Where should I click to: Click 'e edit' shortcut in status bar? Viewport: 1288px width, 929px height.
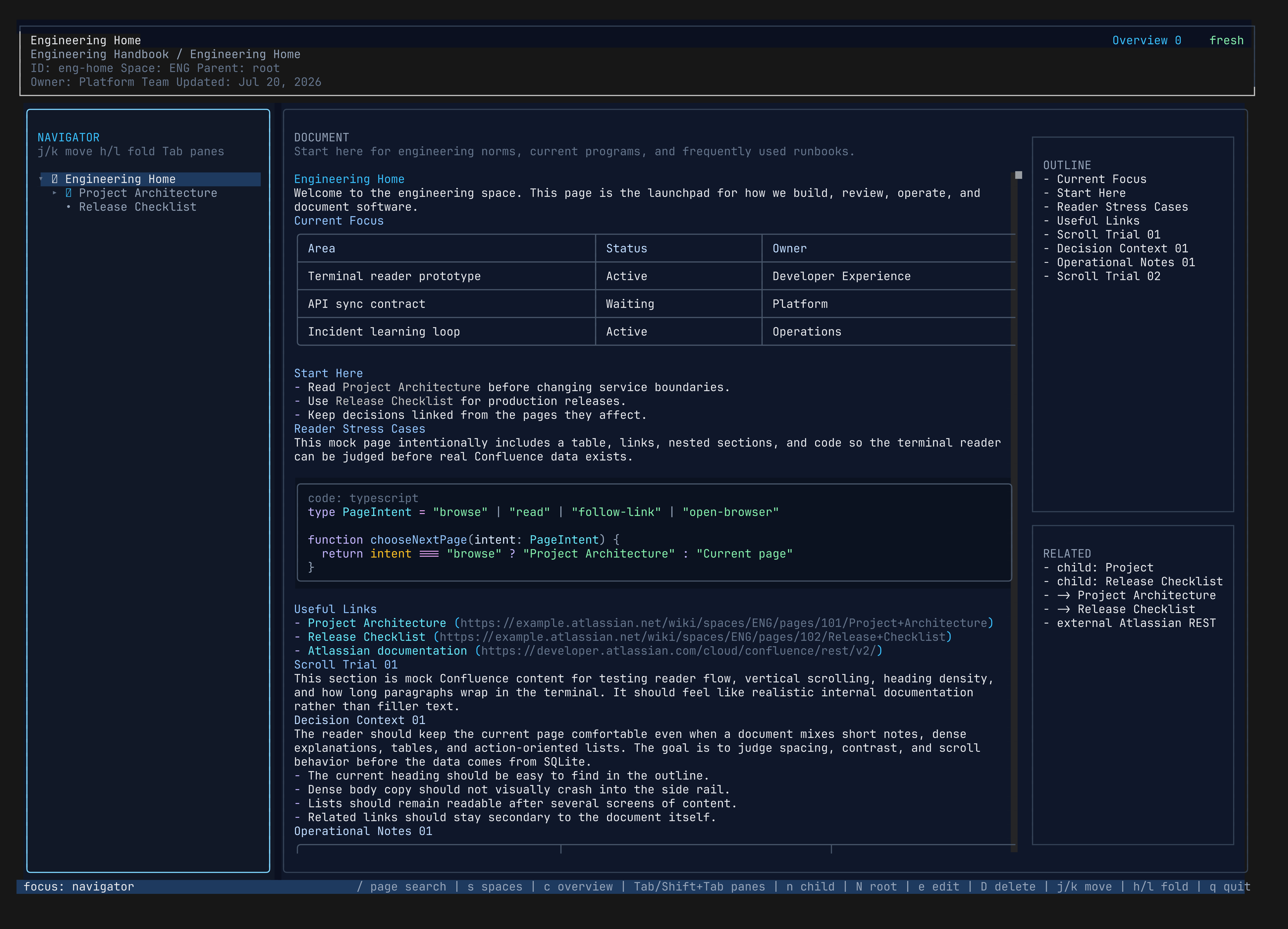pyautogui.click(x=939, y=887)
